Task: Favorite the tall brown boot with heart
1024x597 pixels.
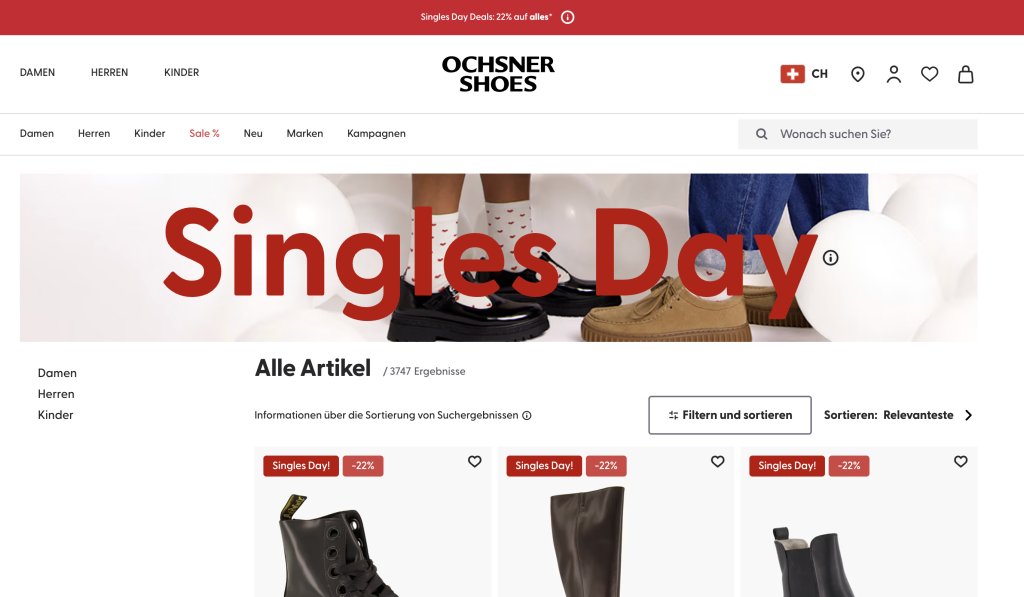Action: point(718,461)
